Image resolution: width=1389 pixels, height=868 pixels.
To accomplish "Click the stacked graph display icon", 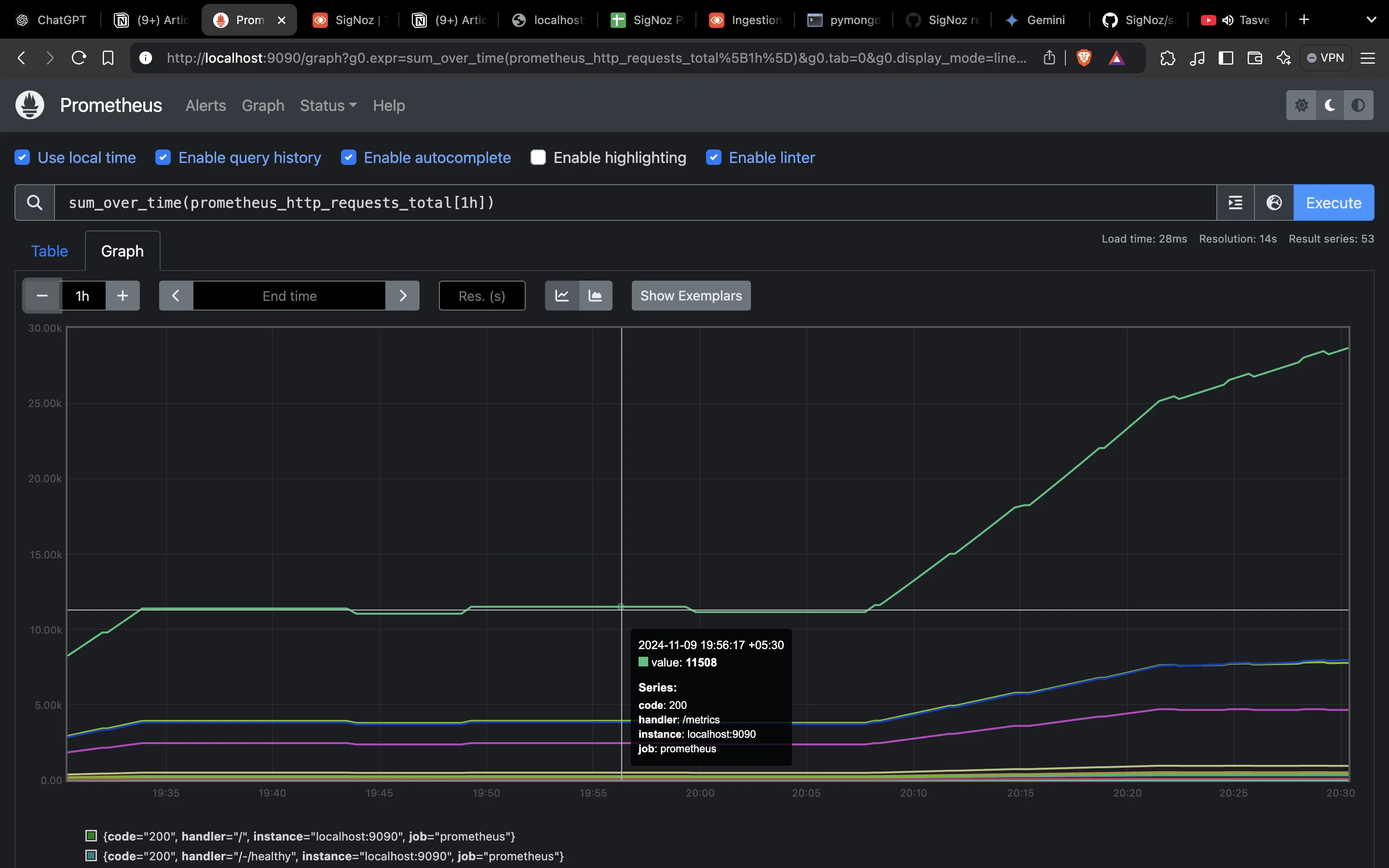I will click(x=595, y=295).
